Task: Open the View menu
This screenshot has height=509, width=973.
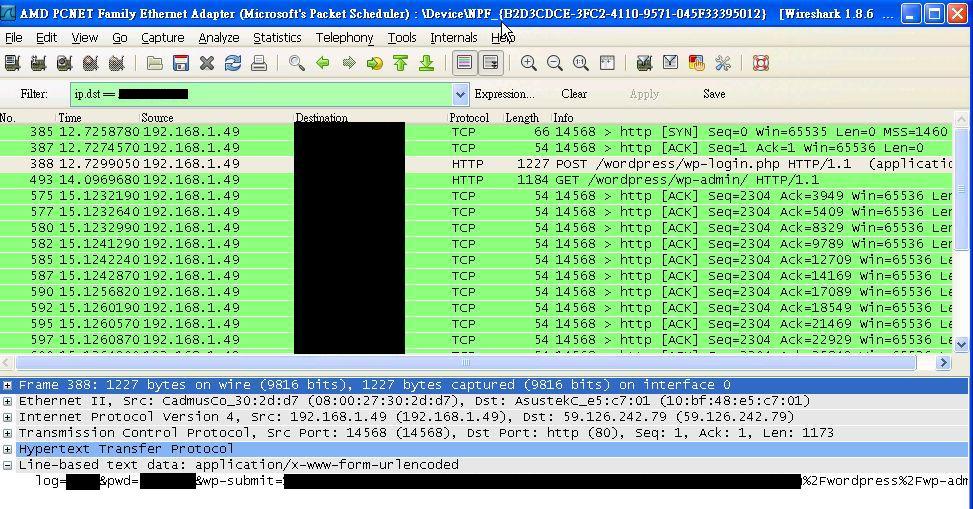Action: [85, 38]
